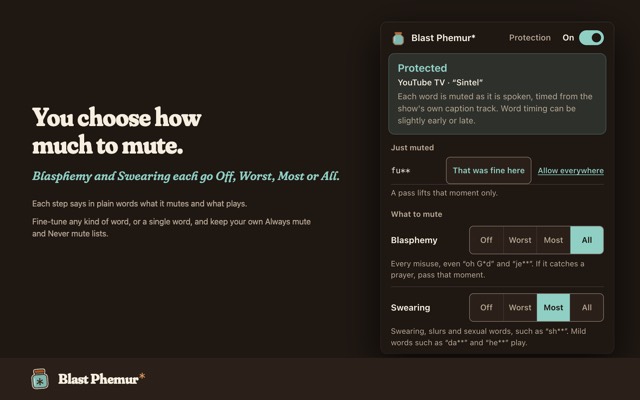640x400 pixels.
Task: Set Blasphemy level to Off
Action: [x=486, y=240]
